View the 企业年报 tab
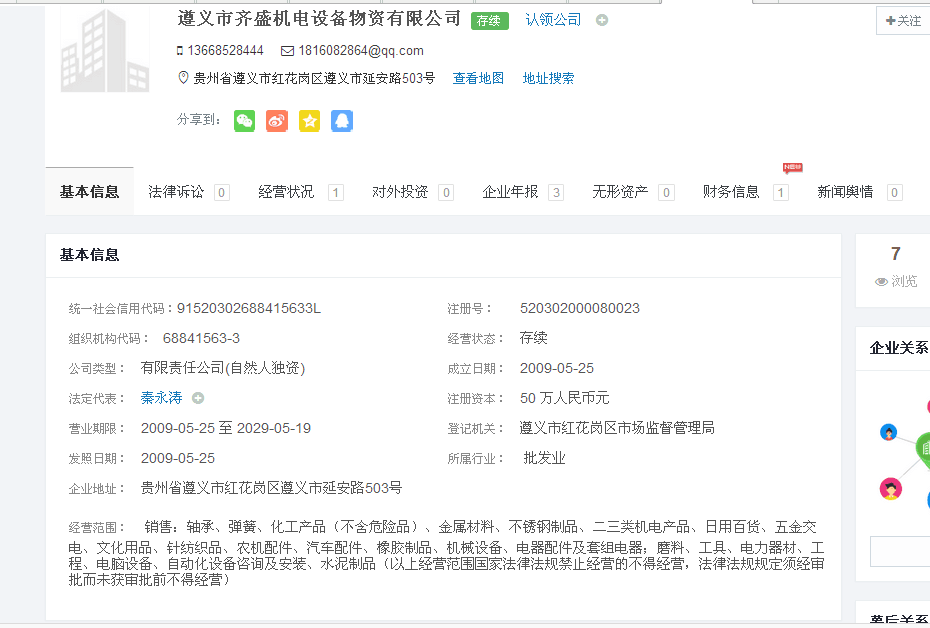 (x=510, y=192)
